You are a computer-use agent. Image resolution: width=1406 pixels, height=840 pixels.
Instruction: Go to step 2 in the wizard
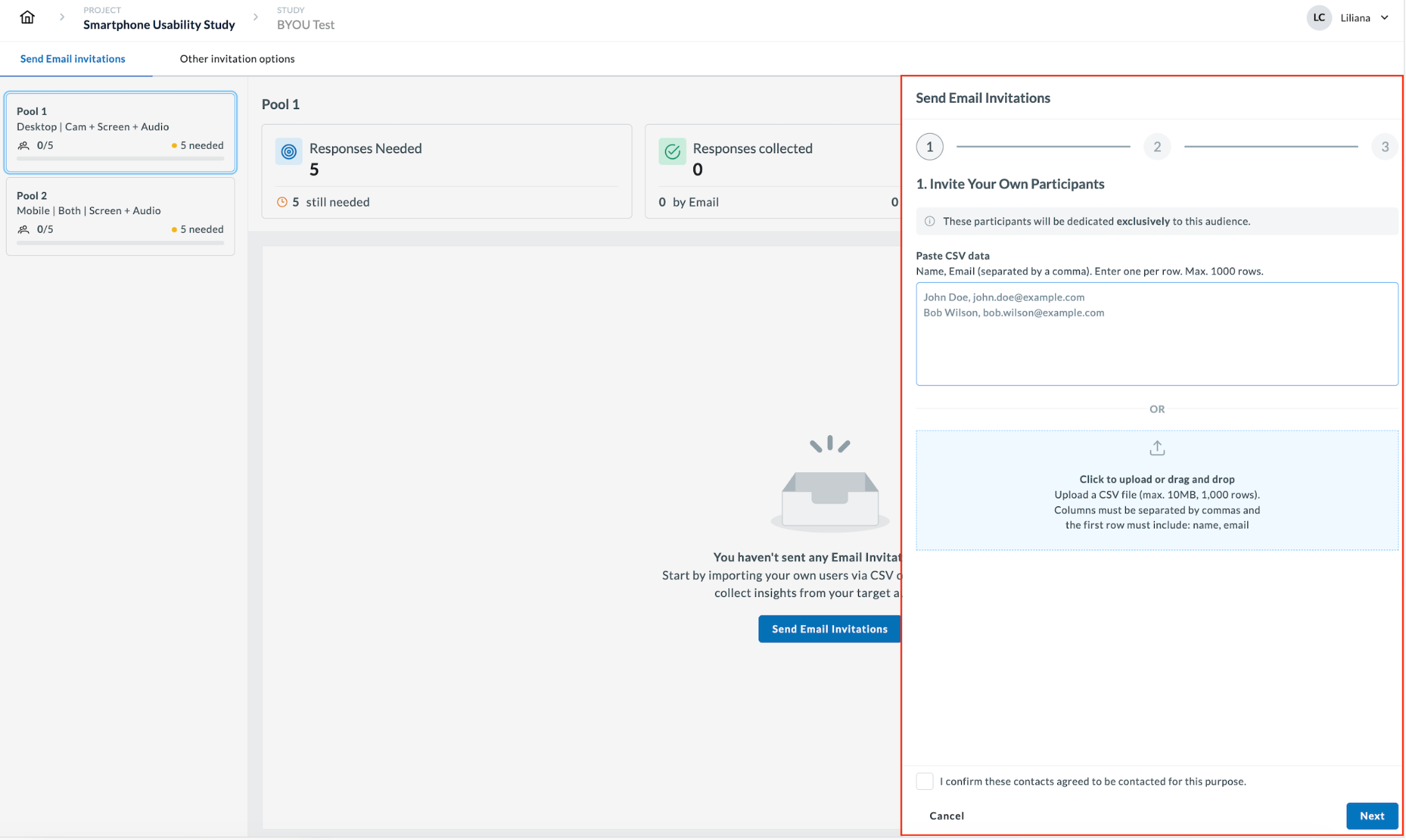(x=1157, y=147)
